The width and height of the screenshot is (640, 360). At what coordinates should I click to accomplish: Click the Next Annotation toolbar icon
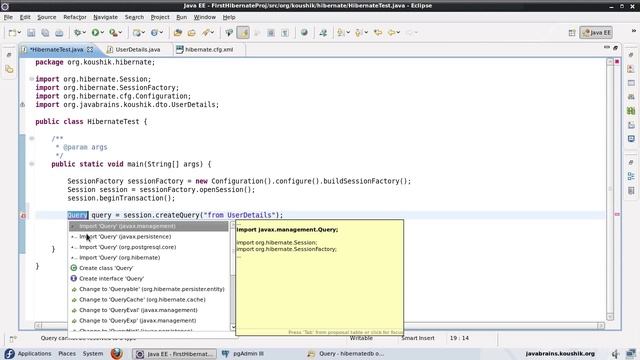340,33
